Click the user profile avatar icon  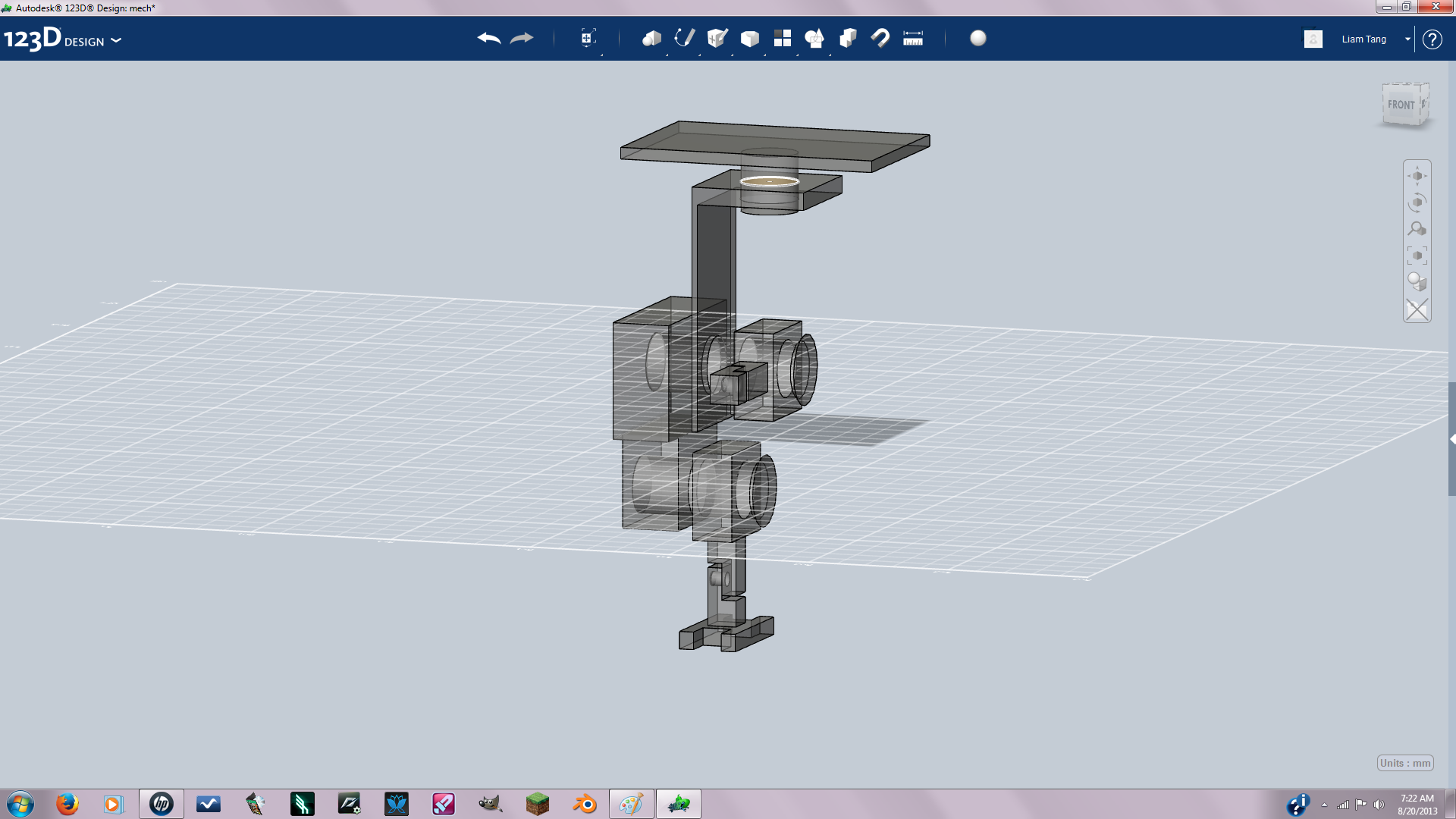pyautogui.click(x=1313, y=39)
